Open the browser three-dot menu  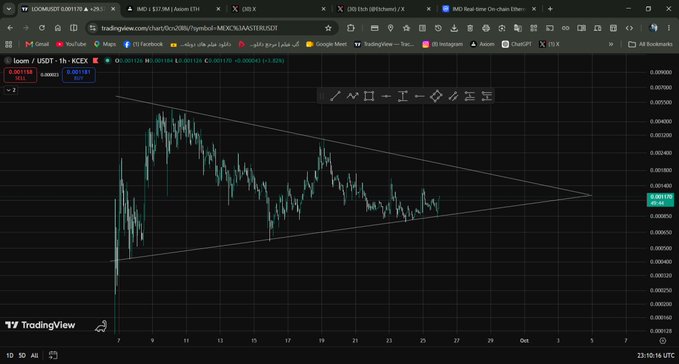669,28
